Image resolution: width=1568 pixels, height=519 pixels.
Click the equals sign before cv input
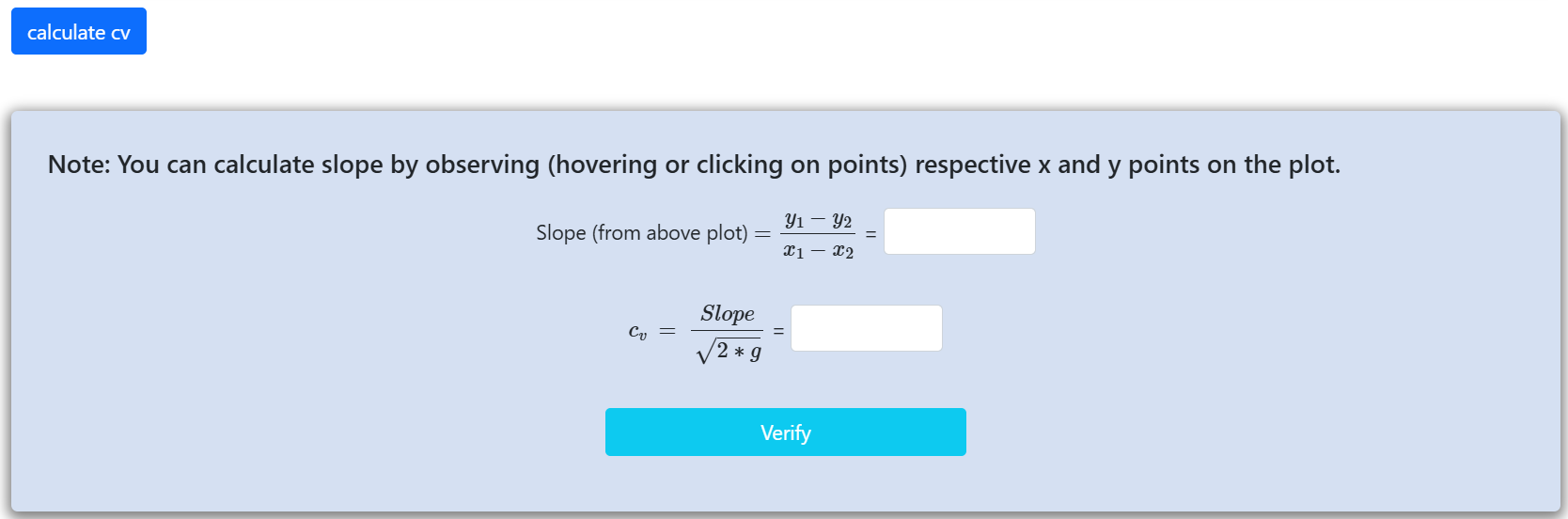(778, 331)
